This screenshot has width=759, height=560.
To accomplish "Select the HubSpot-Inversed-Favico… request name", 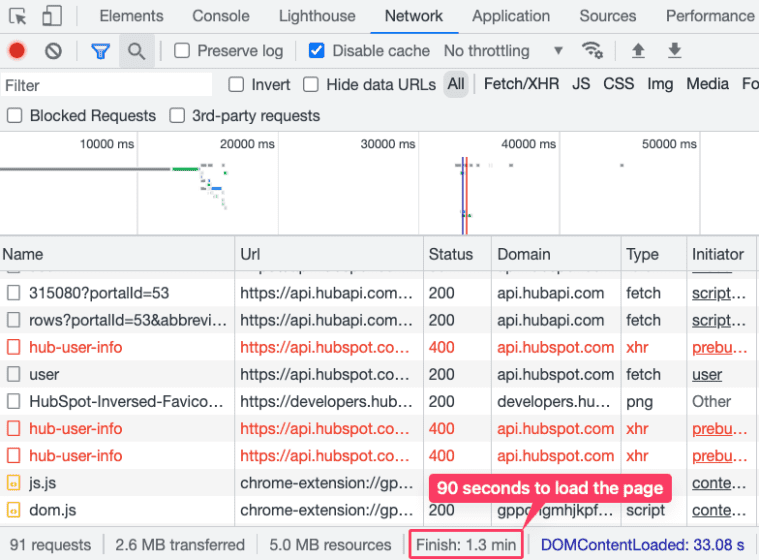I will tap(126, 401).
